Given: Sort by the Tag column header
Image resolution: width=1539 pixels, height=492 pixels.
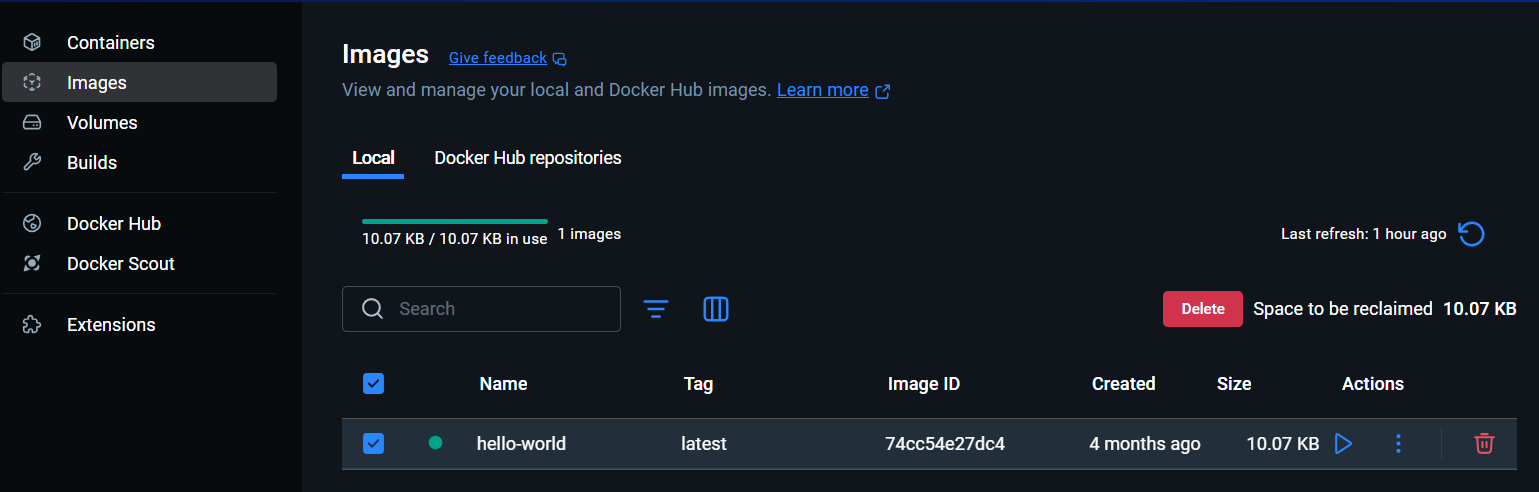Looking at the screenshot, I should point(698,384).
